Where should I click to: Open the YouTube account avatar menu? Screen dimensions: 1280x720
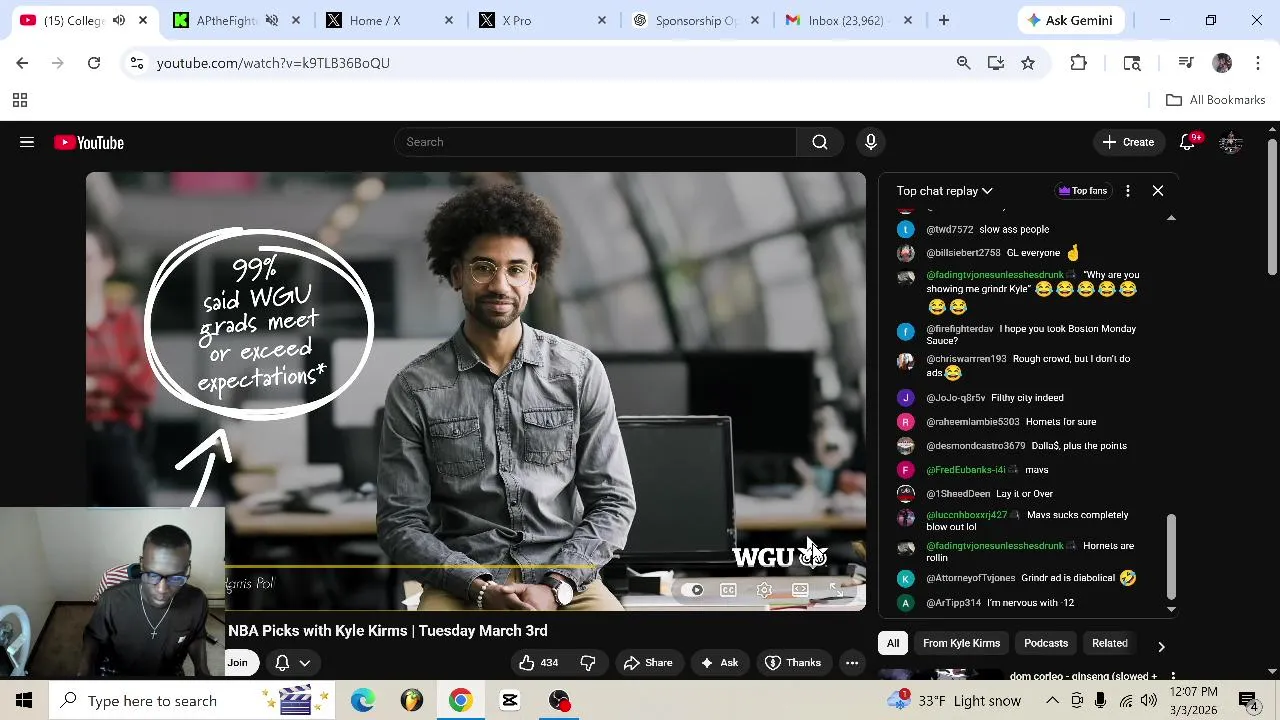click(1231, 142)
